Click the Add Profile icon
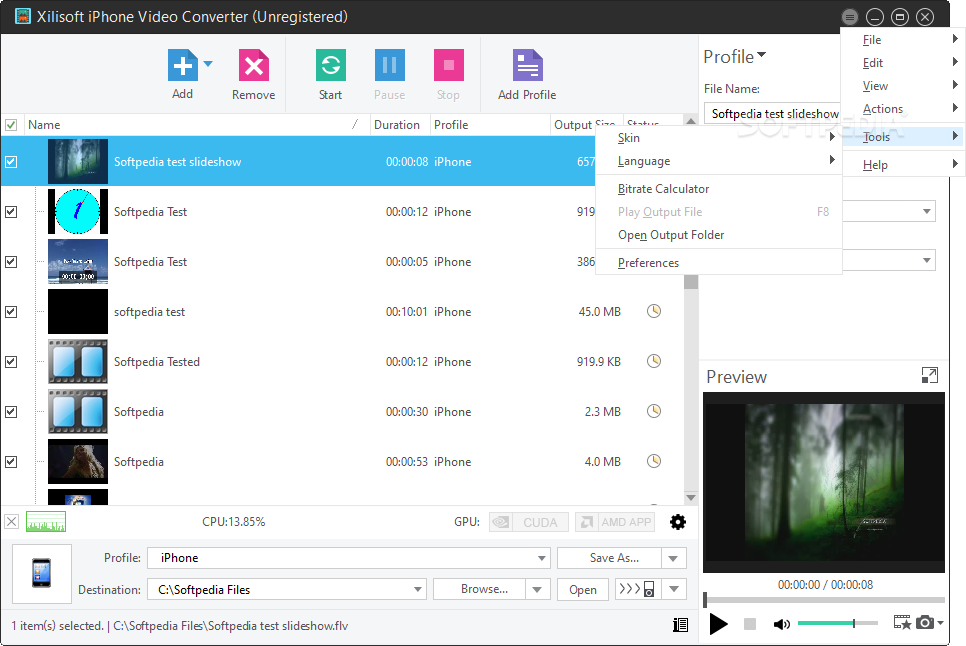The height and width of the screenshot is (646, 966). click(527, 65)
